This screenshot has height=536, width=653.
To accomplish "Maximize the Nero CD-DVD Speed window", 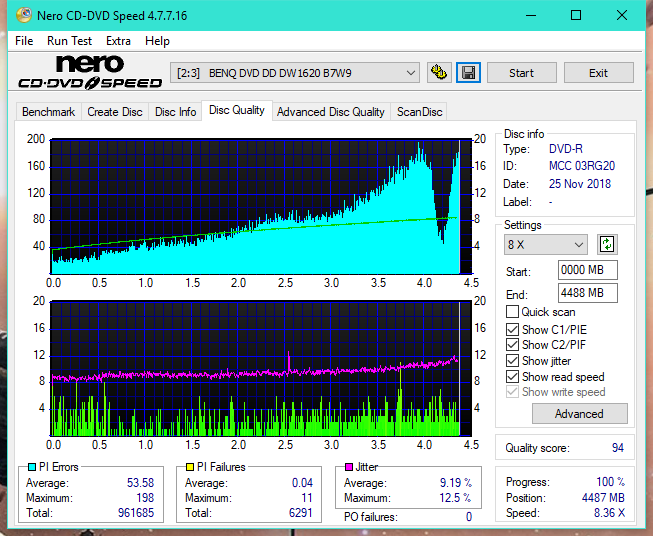I will pyautogui.click(x=576, y=15).
